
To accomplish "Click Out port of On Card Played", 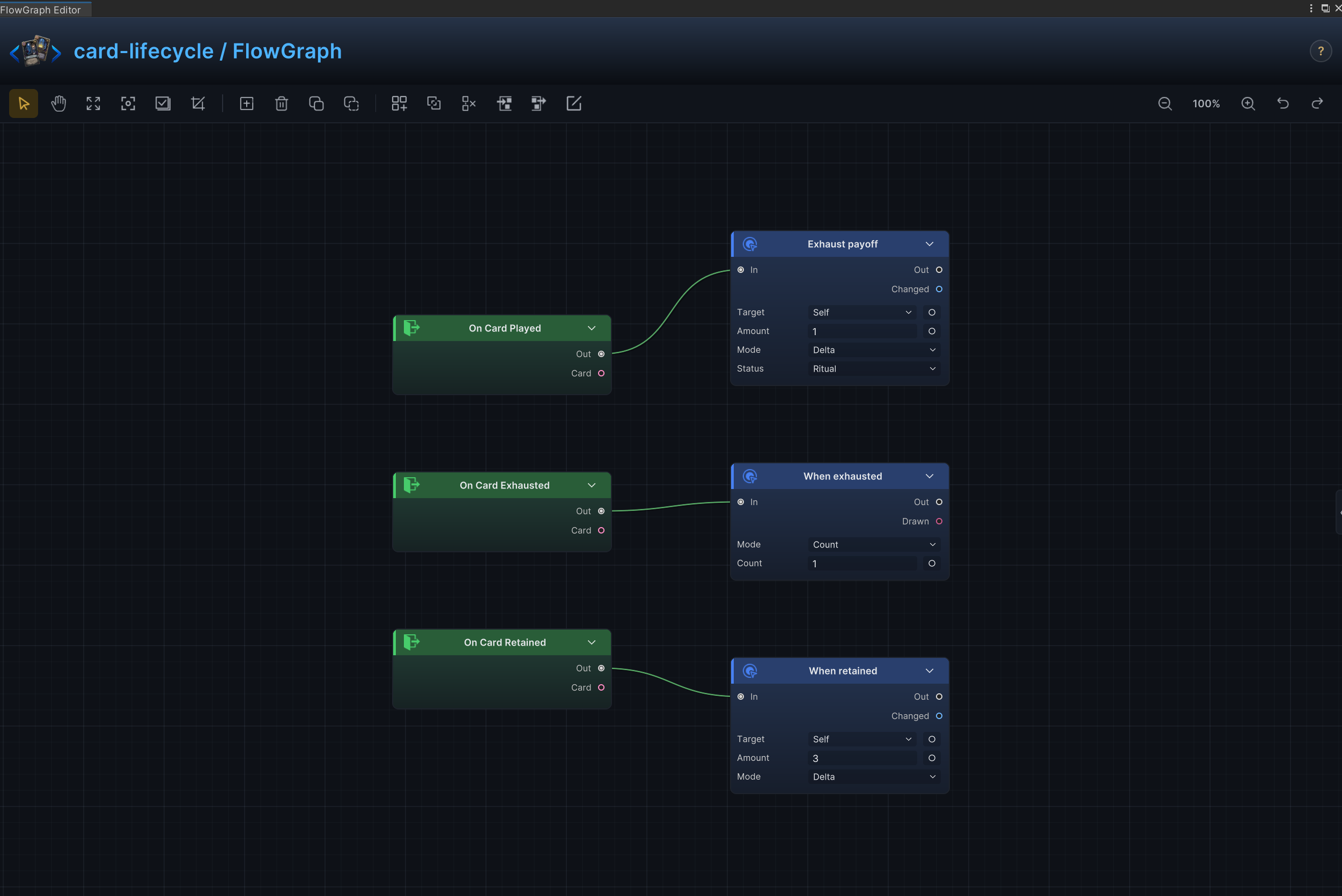I will (x=601, y=354).
